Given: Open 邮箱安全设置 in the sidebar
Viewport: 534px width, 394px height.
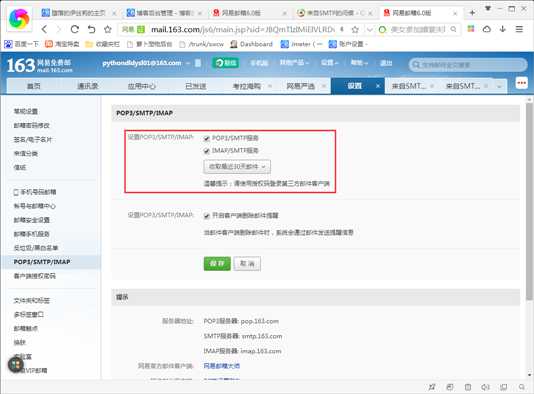Looking at the screenshot, I should [x=32, y=220].
